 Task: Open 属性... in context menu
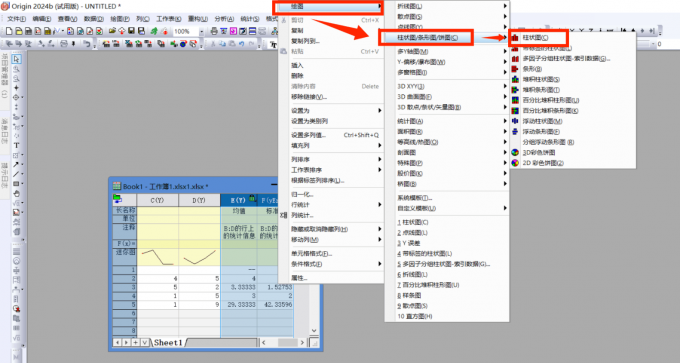(299, 278)
